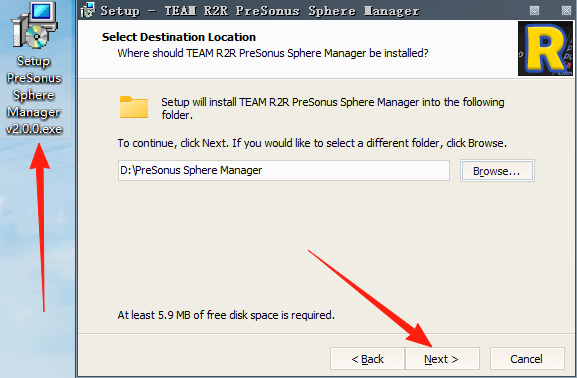Image resolution: width=577 pixels, height=378 pixels.
Task: Click the Select Destination Location heading
Action: click(179, 37)
